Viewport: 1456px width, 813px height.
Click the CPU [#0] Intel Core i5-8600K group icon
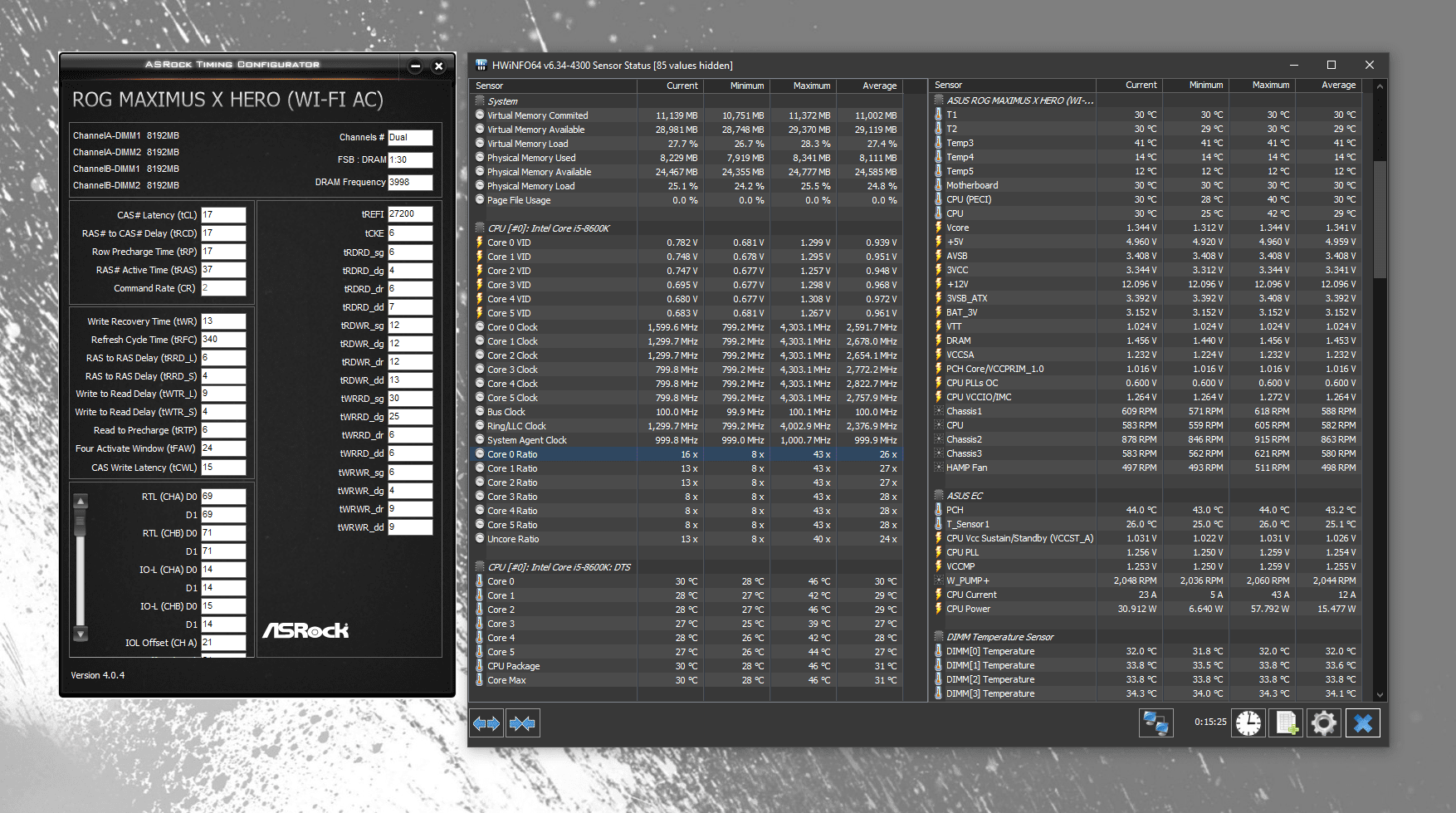point(480,228)
